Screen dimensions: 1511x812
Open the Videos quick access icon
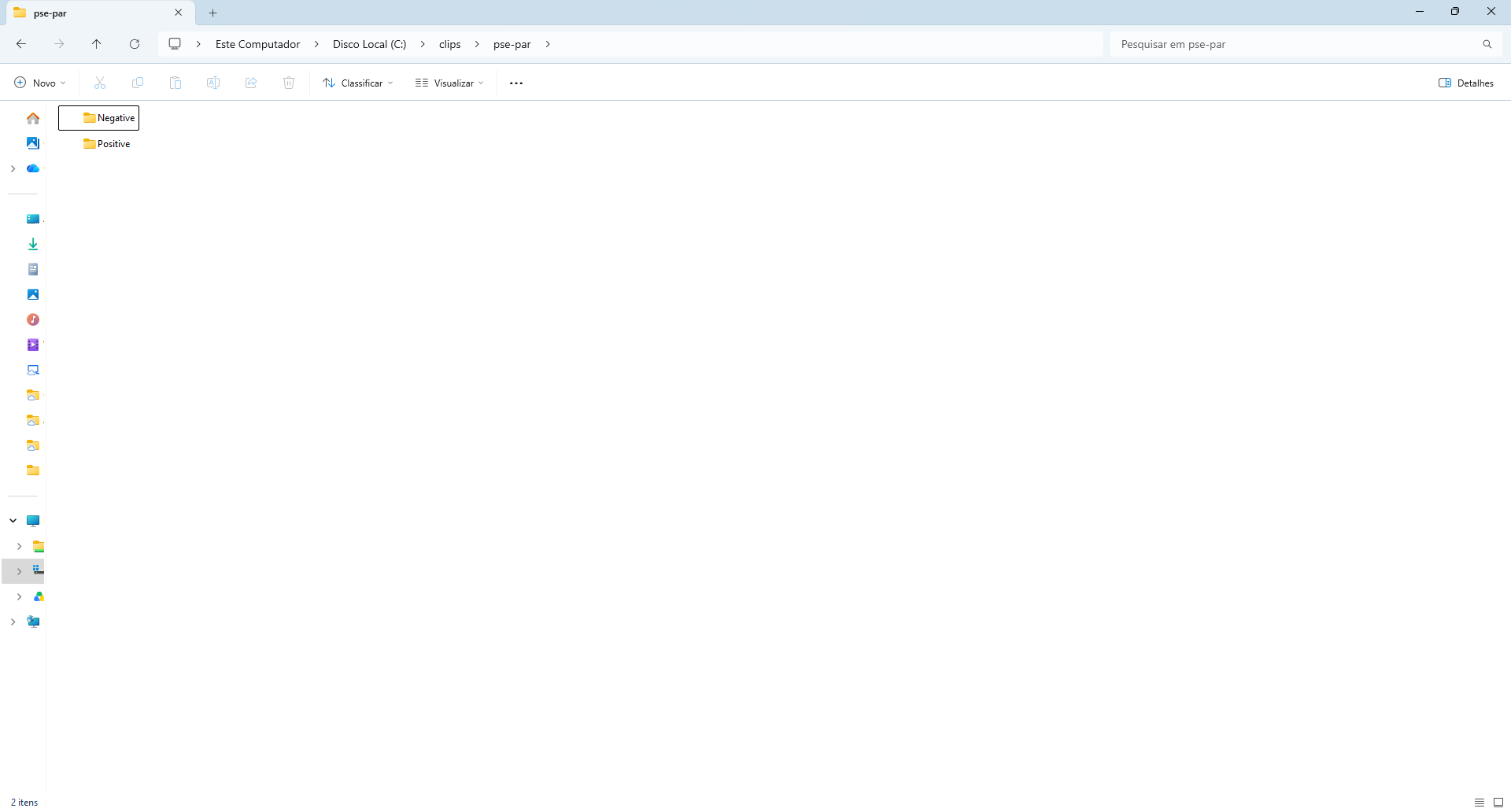pyautogui.click(x=33, y=345)
